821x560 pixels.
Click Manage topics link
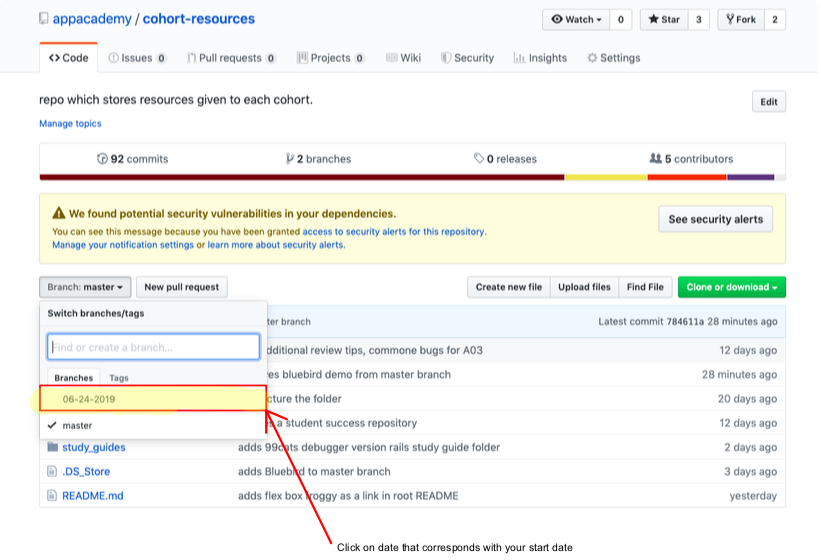pyautogui.click(x=70, y=124)
